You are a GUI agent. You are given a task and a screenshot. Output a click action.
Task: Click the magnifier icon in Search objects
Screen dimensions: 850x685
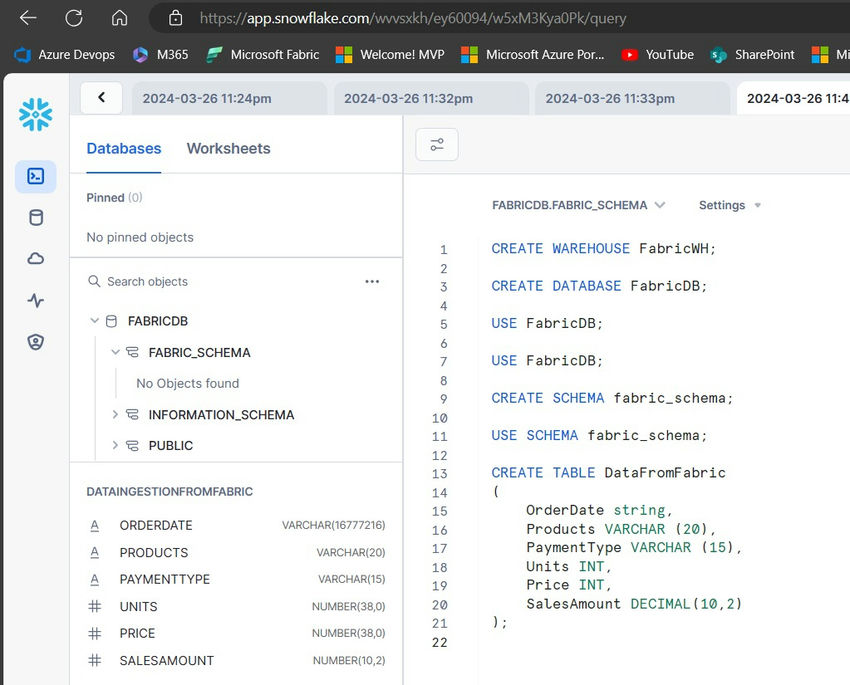point(94,281)
